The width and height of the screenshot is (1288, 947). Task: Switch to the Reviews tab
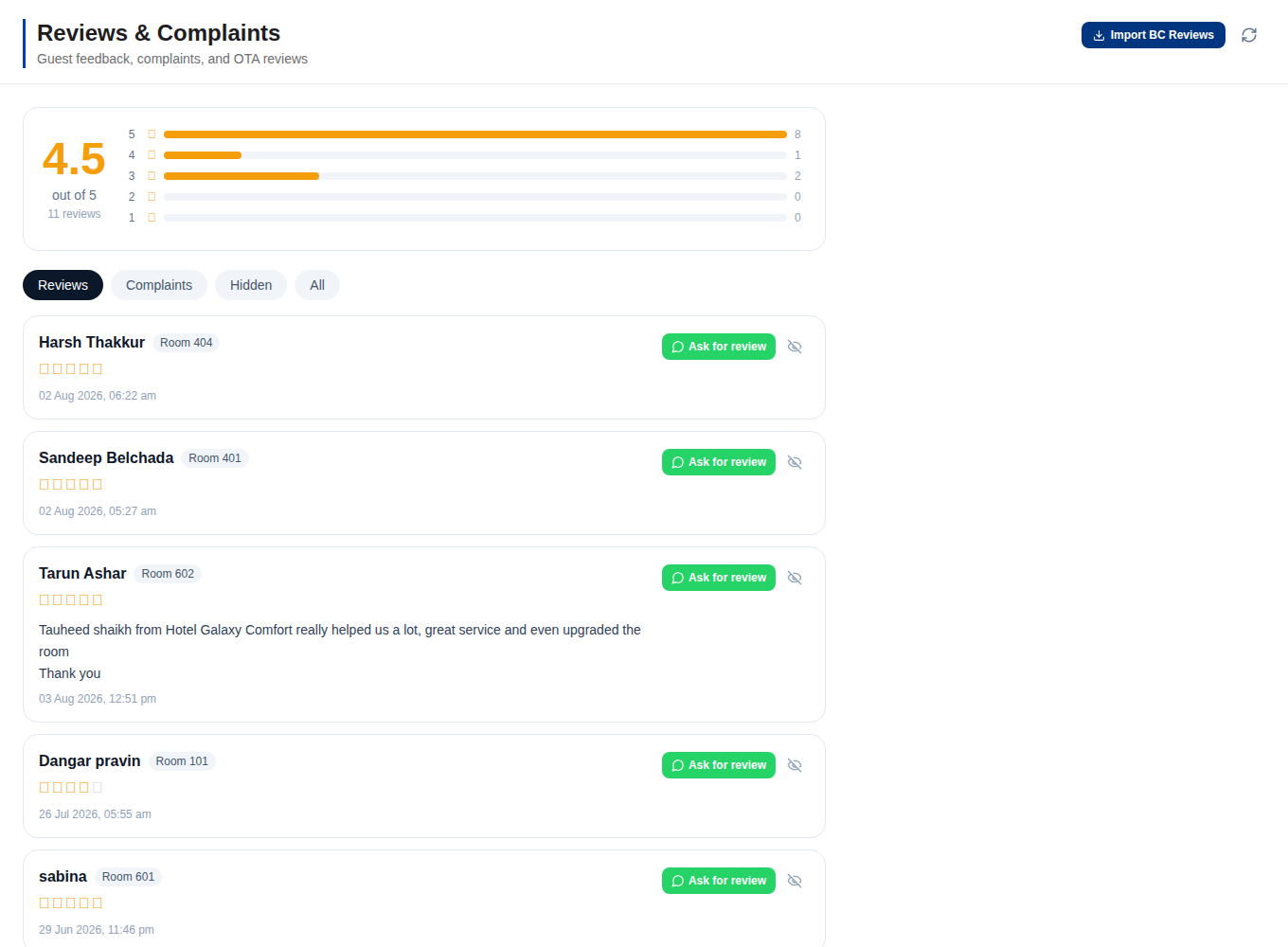click(x=63, y=285)
